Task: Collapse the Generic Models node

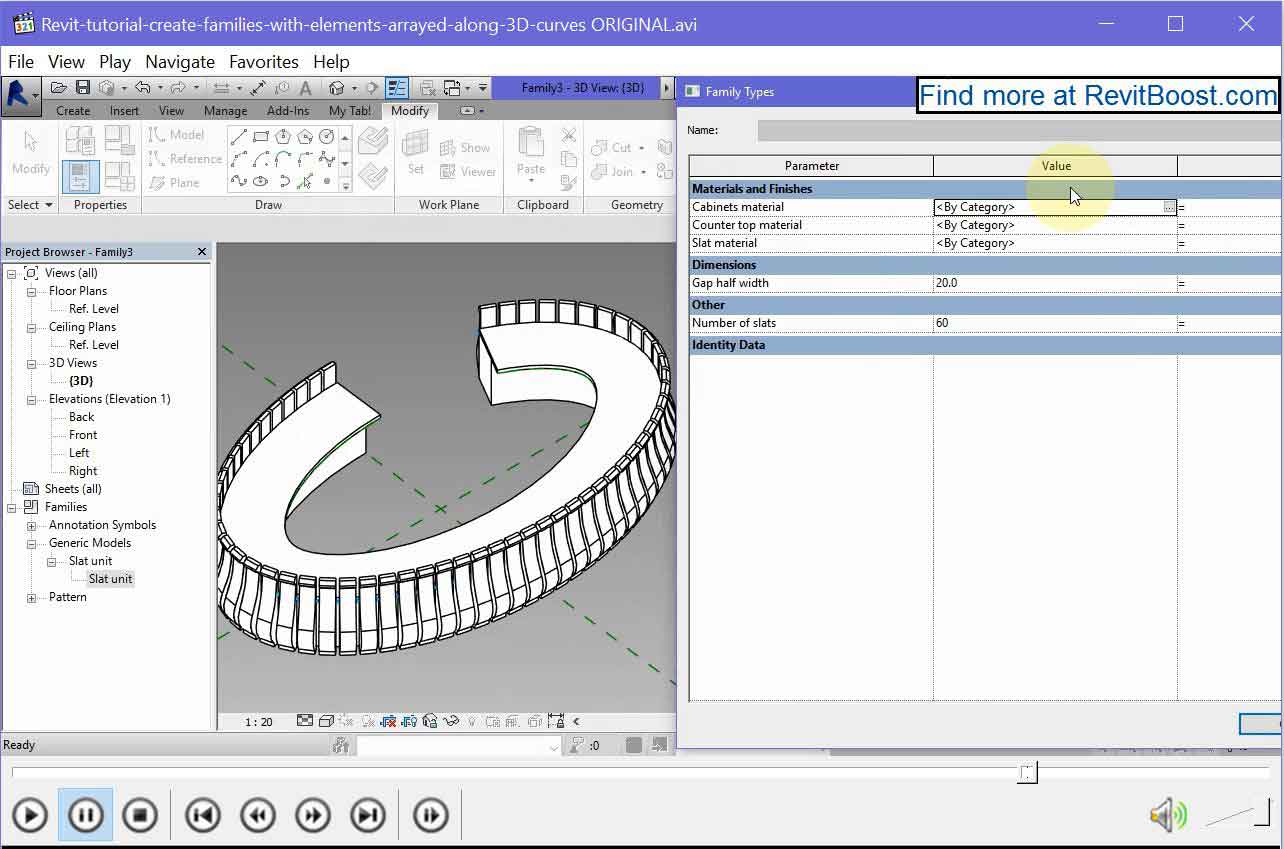Action: (x=31, y=543)
